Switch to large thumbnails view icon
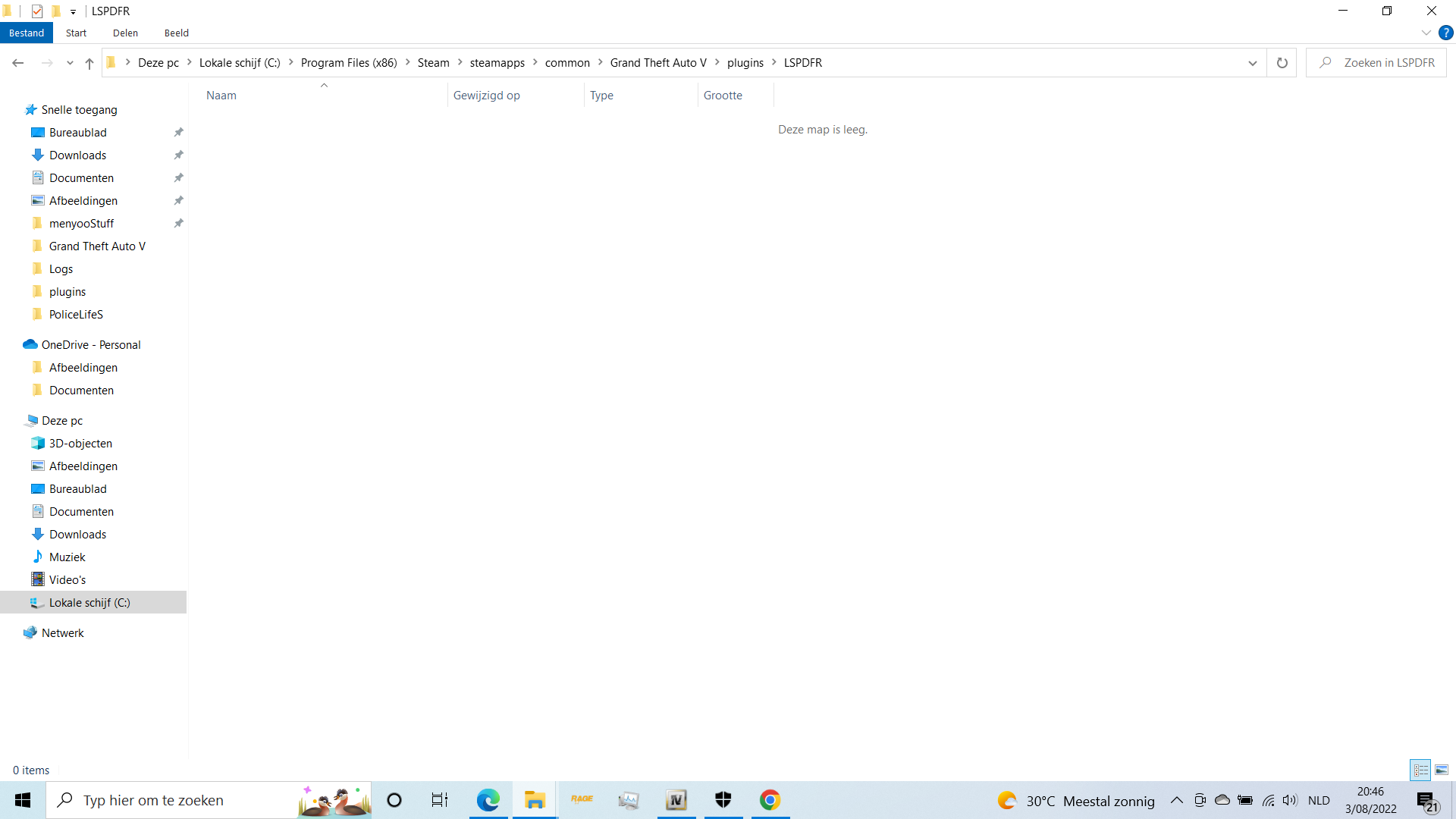Viewport: 1456px width, 819px height. click(1442, 770)
